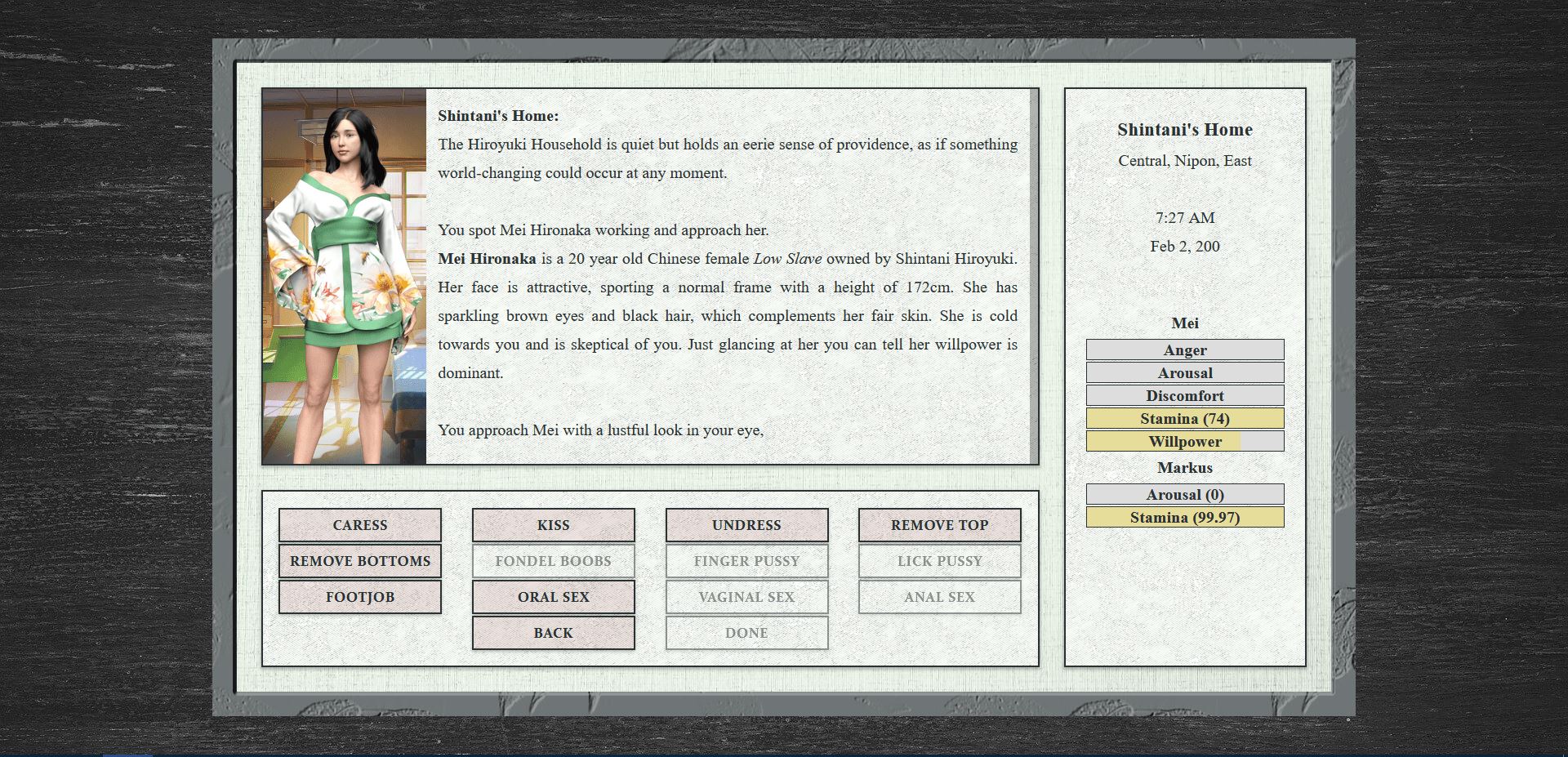1568x757 pixels.
Task: Select the Caress action button
Action: pos(359,525)
